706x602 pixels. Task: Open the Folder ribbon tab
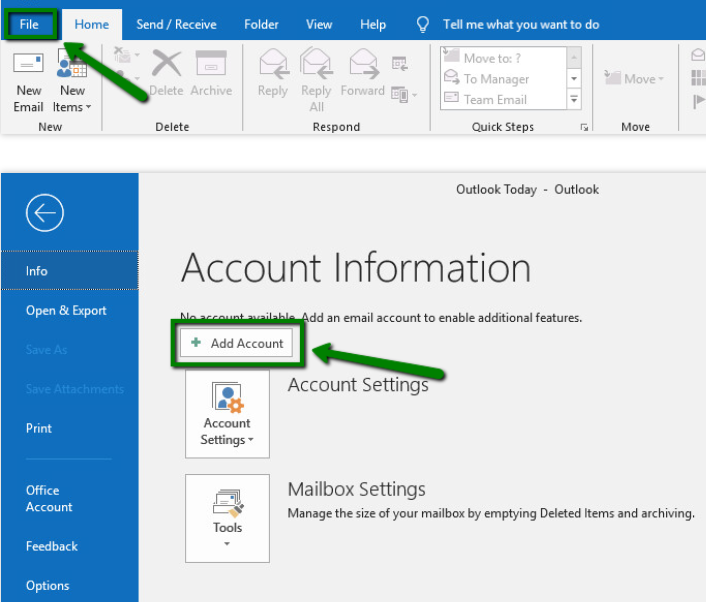click(x=261, y=24)
